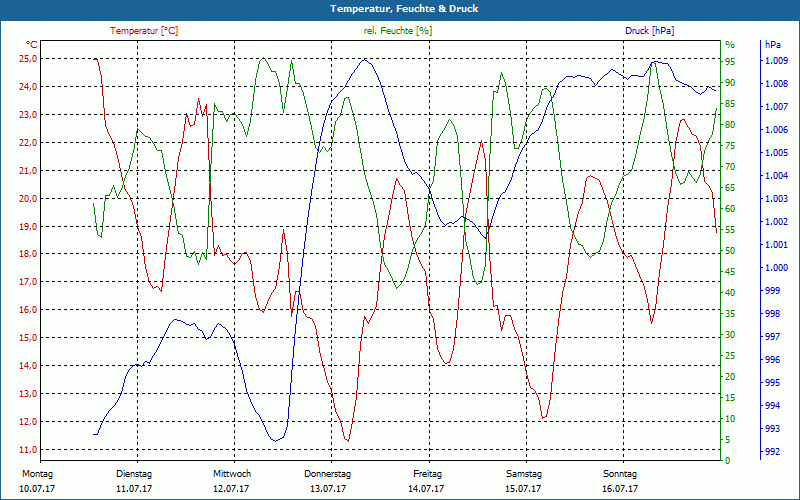
Task: Click the '16,0' temperature axis value
Action: click(28, 310)
